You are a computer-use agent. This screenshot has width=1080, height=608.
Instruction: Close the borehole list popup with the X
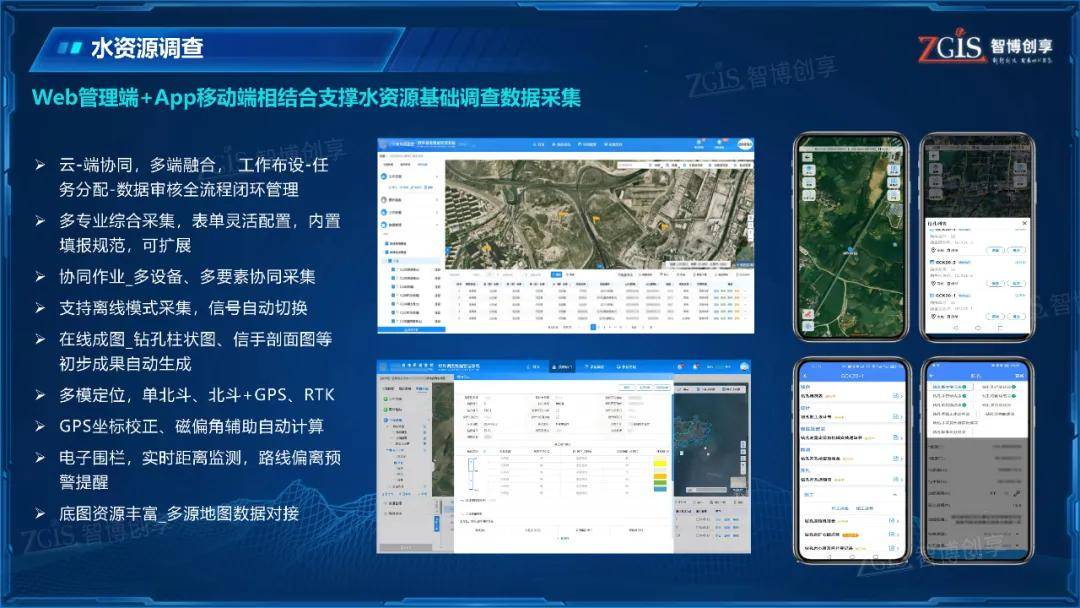pyautogui.click(x=1022, y=222)
